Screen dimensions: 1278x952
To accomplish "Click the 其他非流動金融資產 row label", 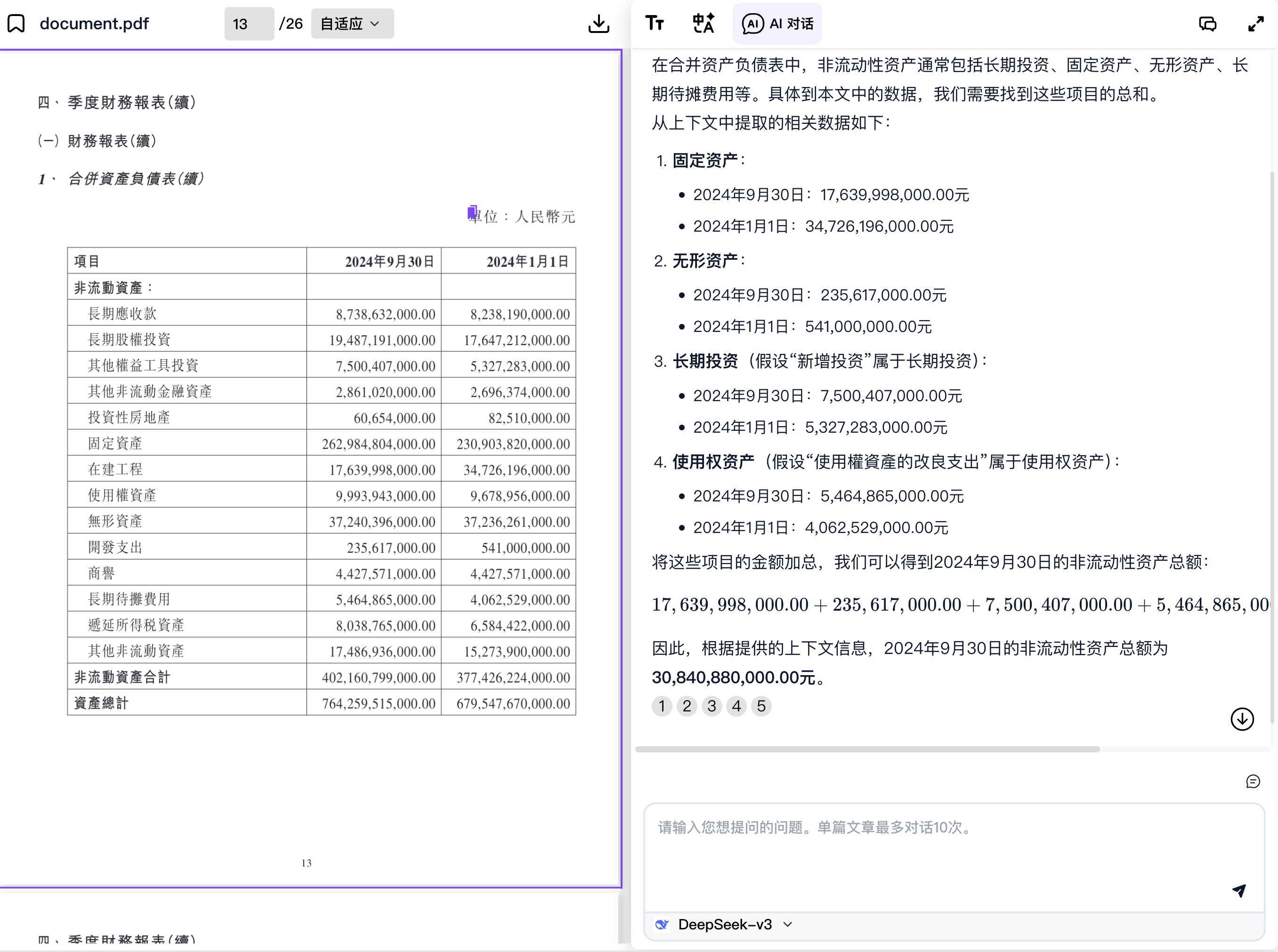I will (150, 391).
